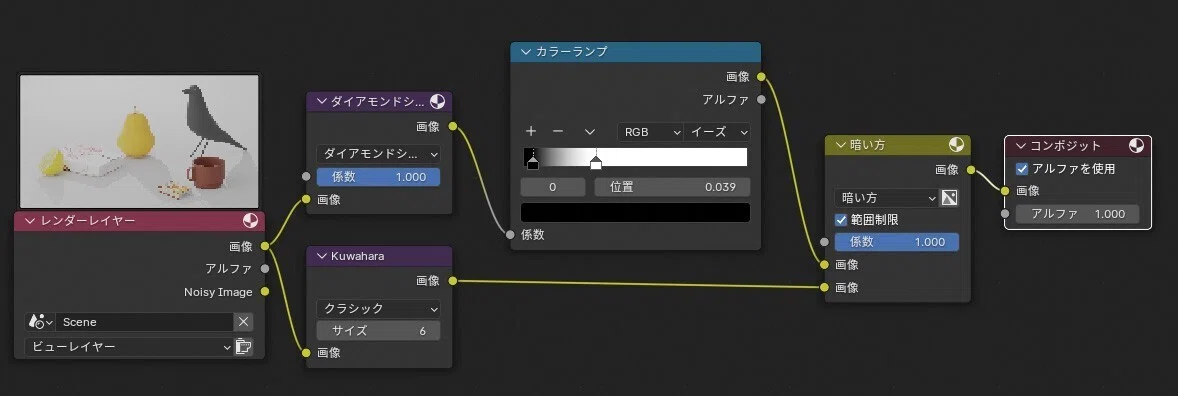The image size is (1178, 396).
Task: Click the カラーランプ アルファ output socket
Action: (761, 99)
